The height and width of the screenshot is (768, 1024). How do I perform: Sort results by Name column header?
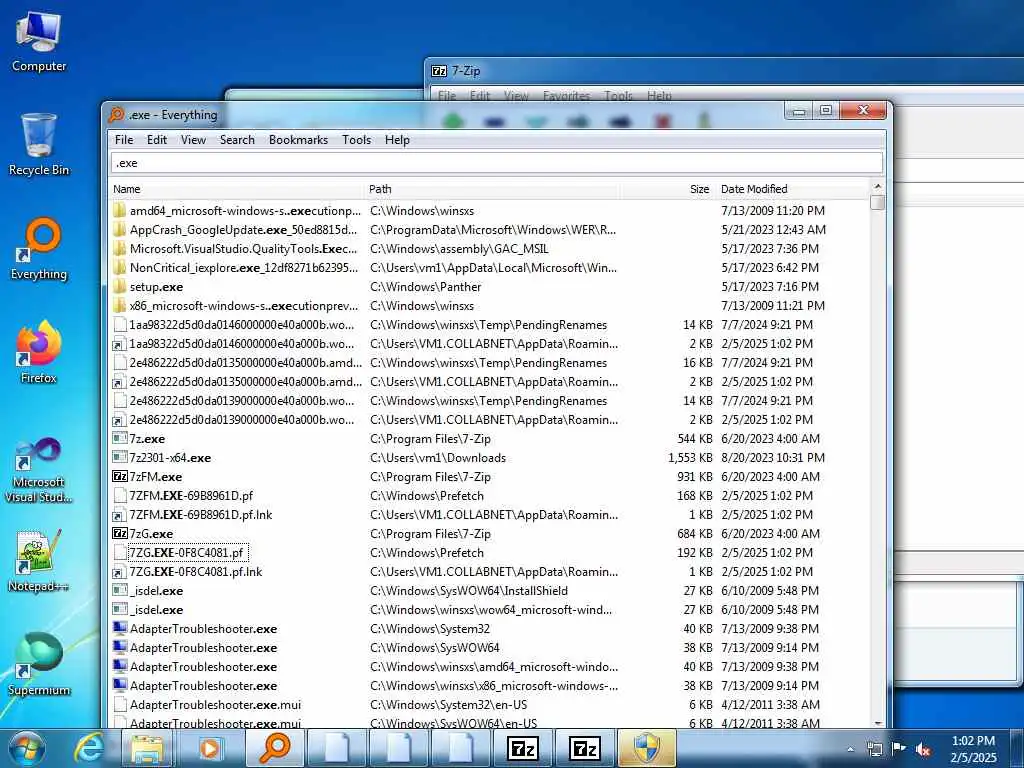tap(238, 189)
